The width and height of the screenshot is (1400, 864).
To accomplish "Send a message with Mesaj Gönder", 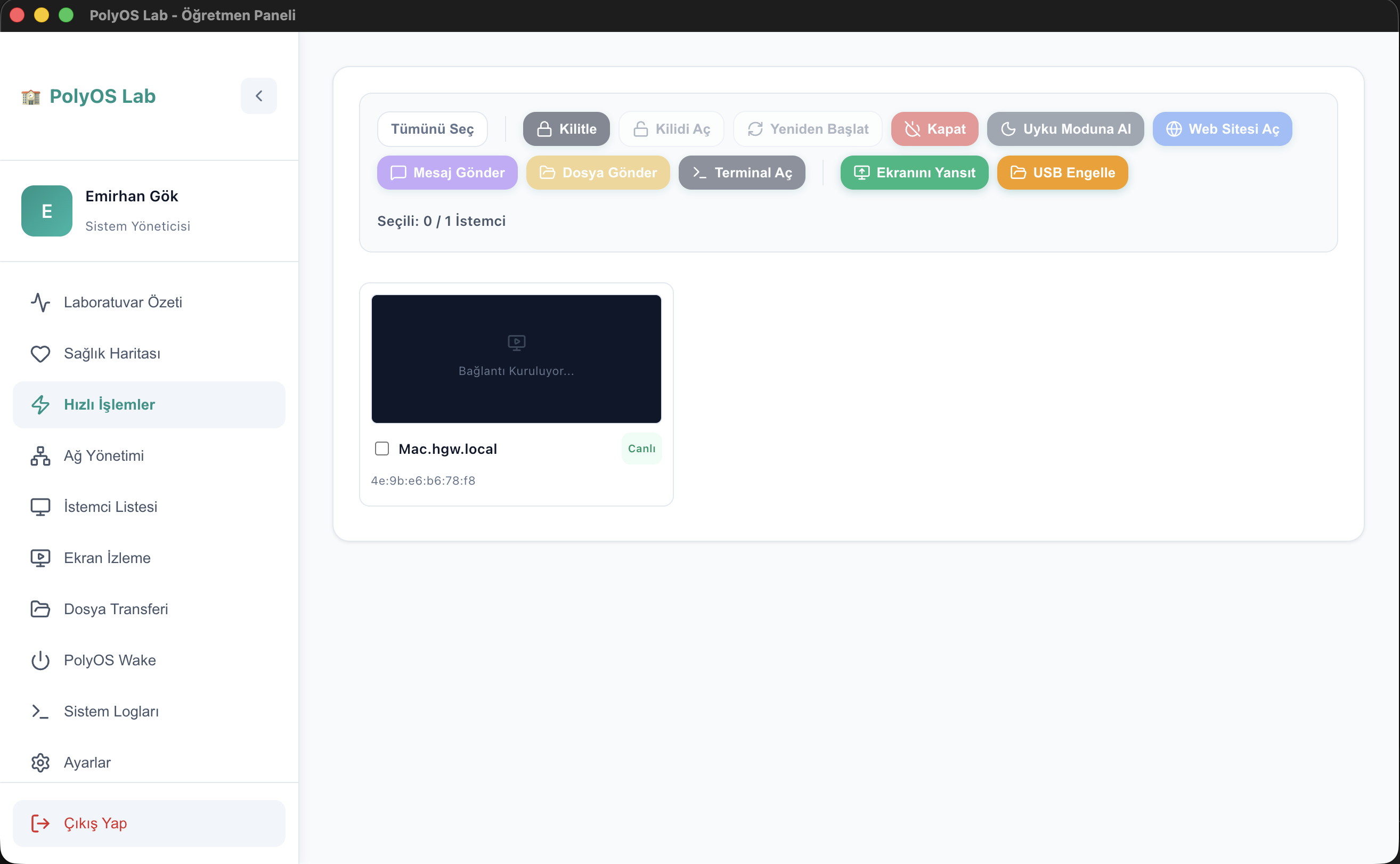I will [x=447, y=173].
